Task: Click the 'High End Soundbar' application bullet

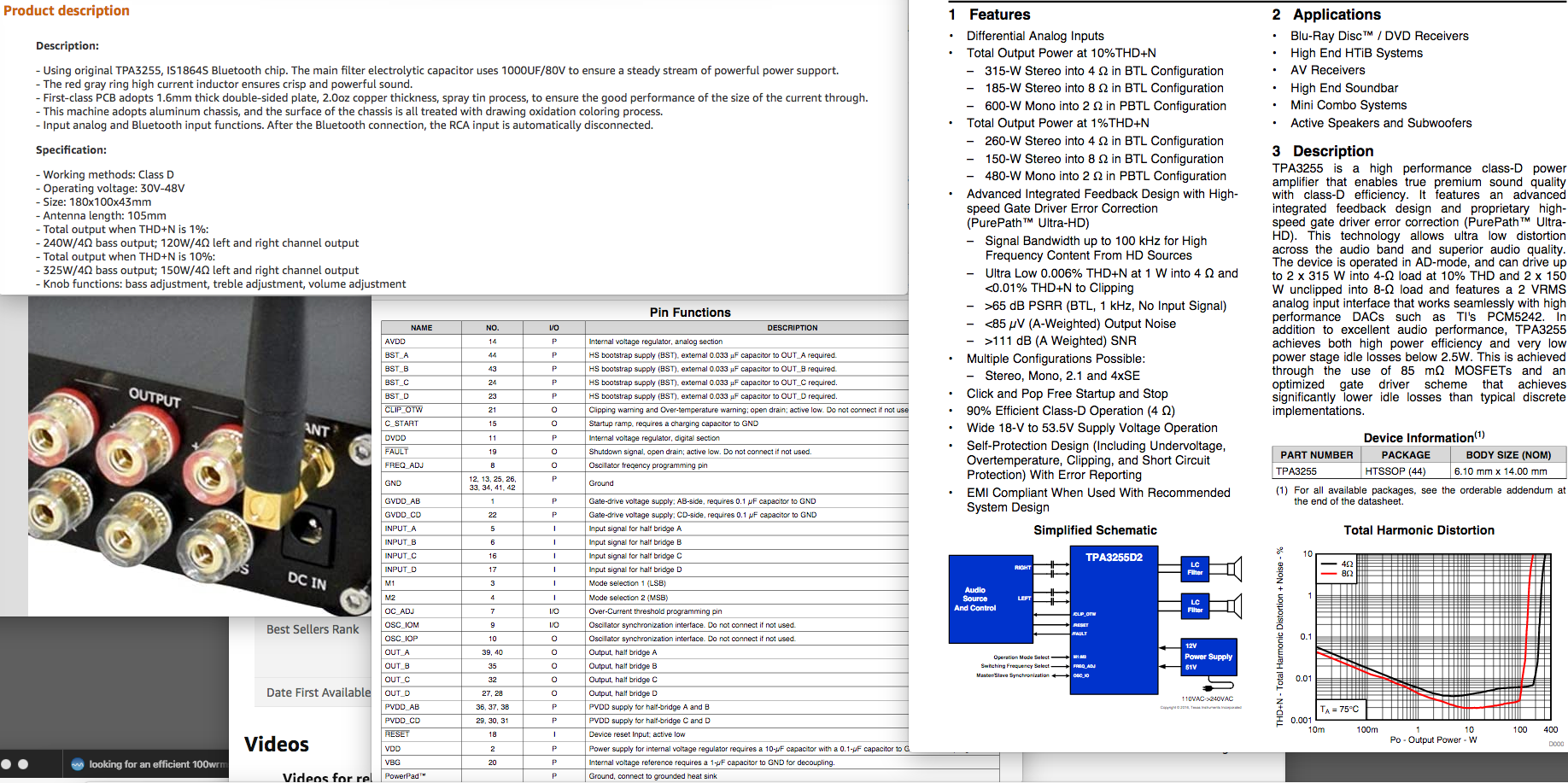Action: 1344,88
